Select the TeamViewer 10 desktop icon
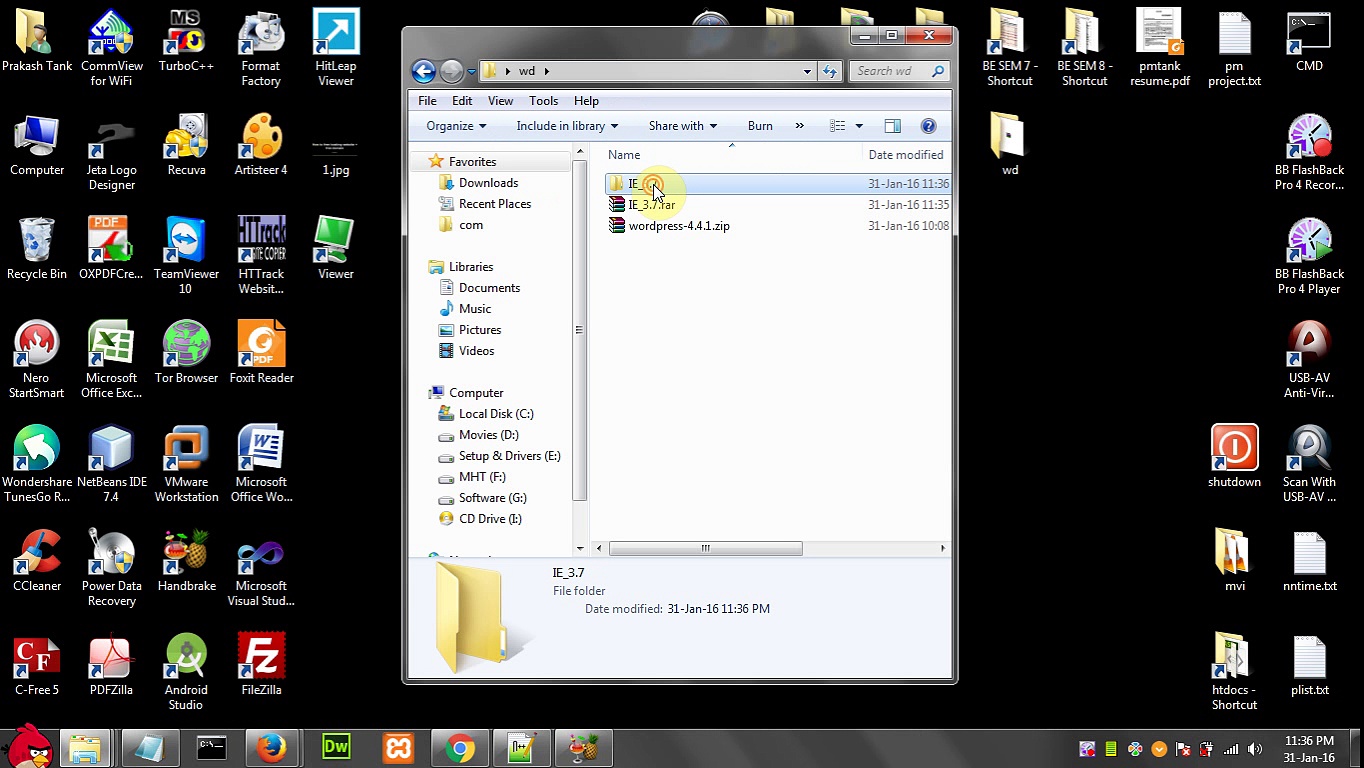 tap(186, 256)
